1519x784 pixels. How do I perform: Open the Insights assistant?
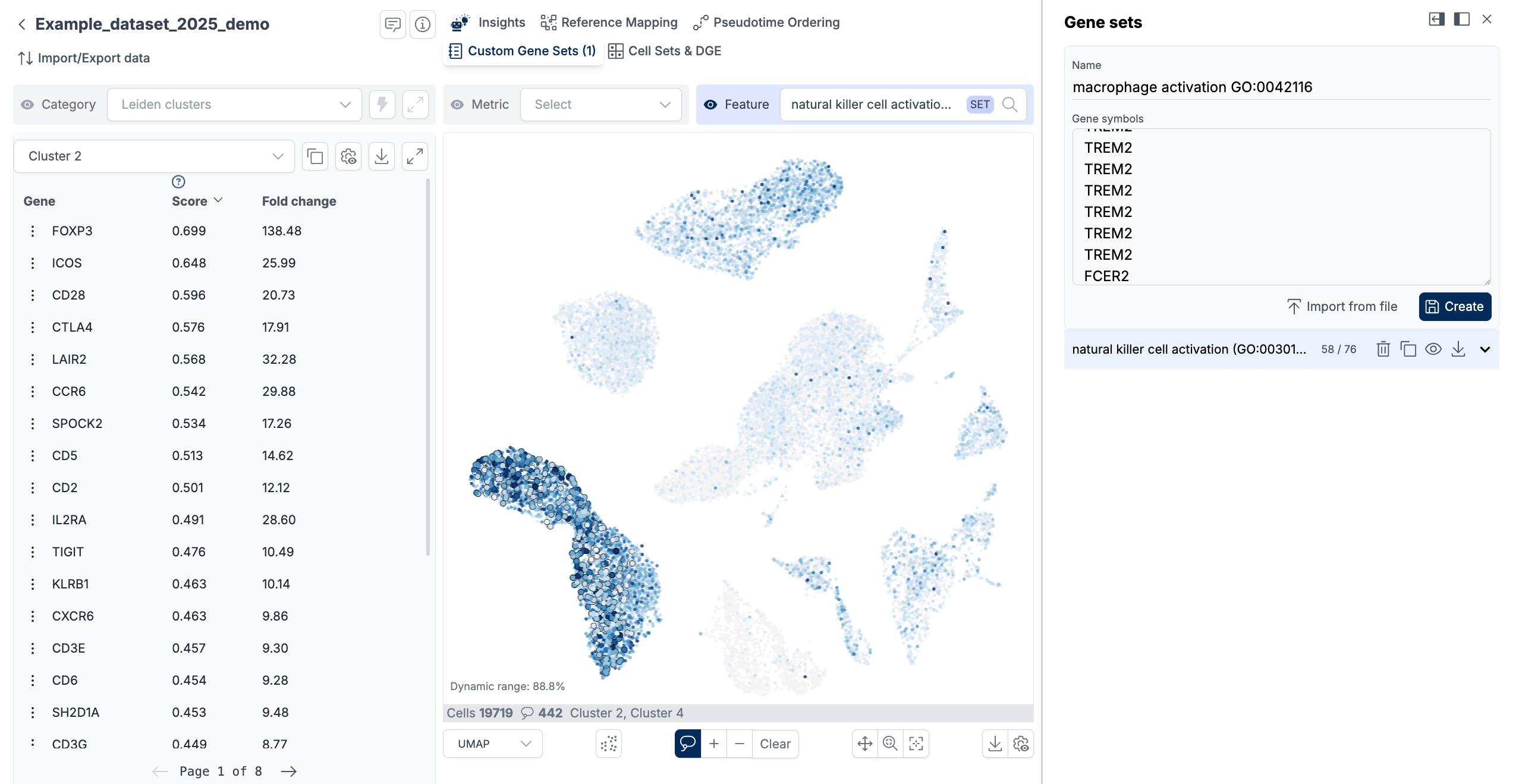501,22
